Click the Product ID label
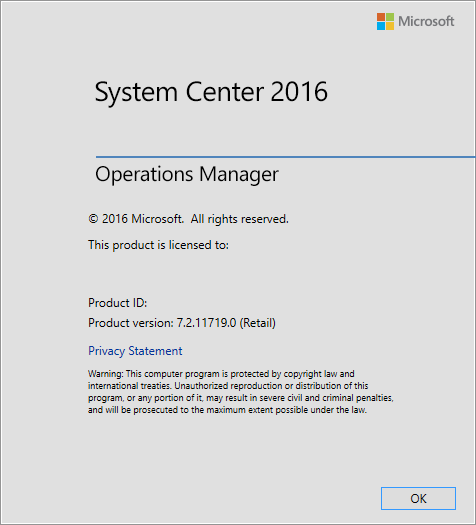 [x=117, y=303]
